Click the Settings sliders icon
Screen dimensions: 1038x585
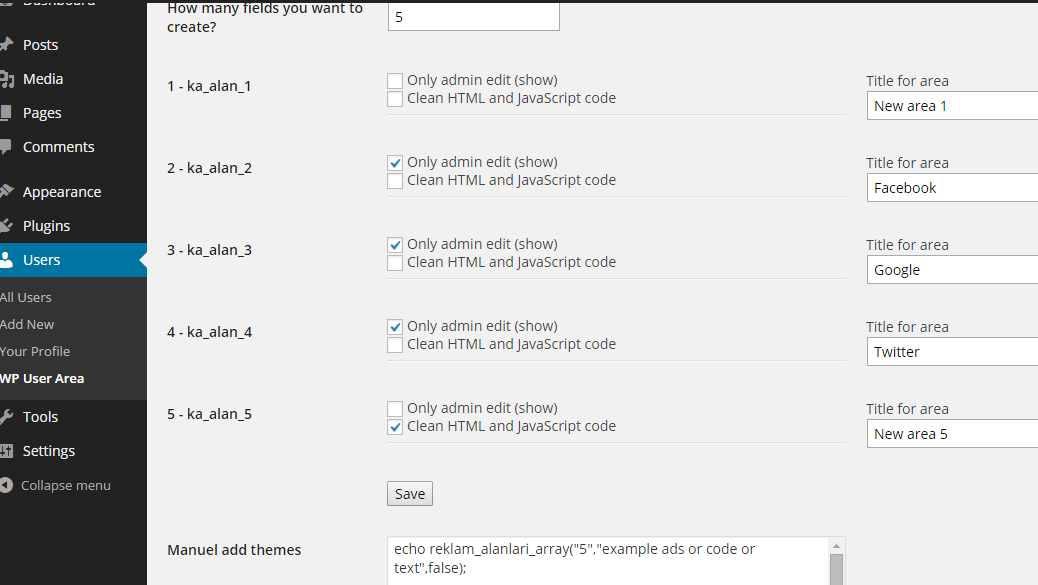pos(6,451)
